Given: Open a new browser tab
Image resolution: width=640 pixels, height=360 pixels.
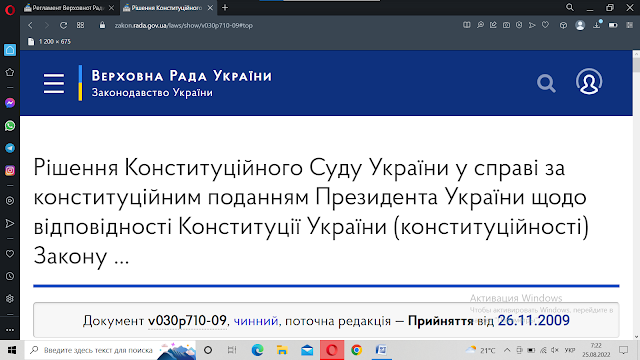Looking at the screenshot, I should click(225, 8).
